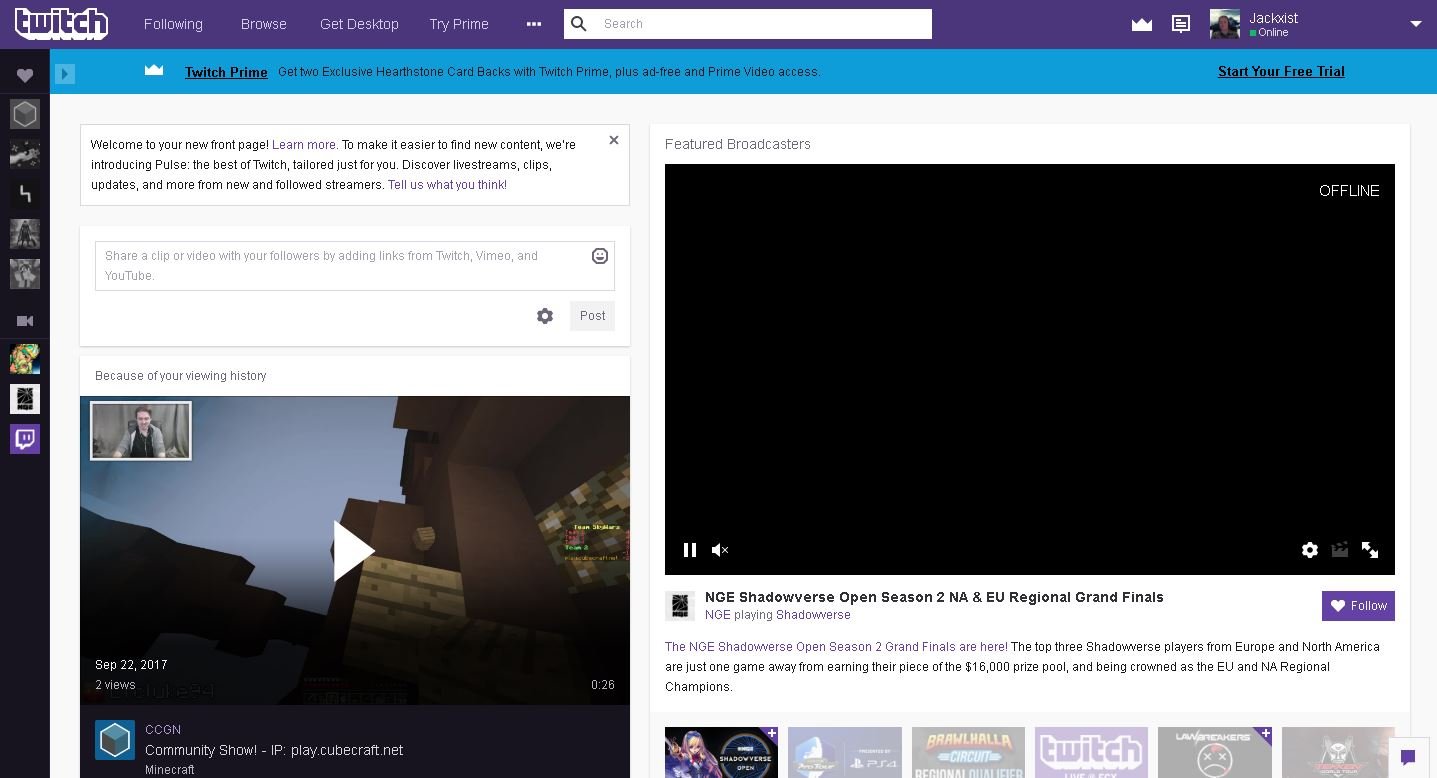Select the Shadowverse Open featured thumbnail

click(x=721, y=752)
